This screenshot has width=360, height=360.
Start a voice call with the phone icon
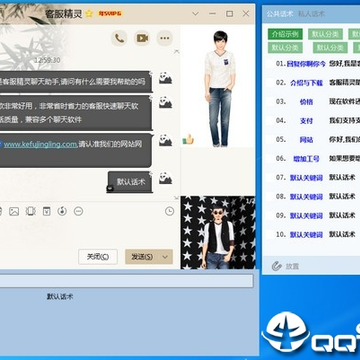point(119,38)
